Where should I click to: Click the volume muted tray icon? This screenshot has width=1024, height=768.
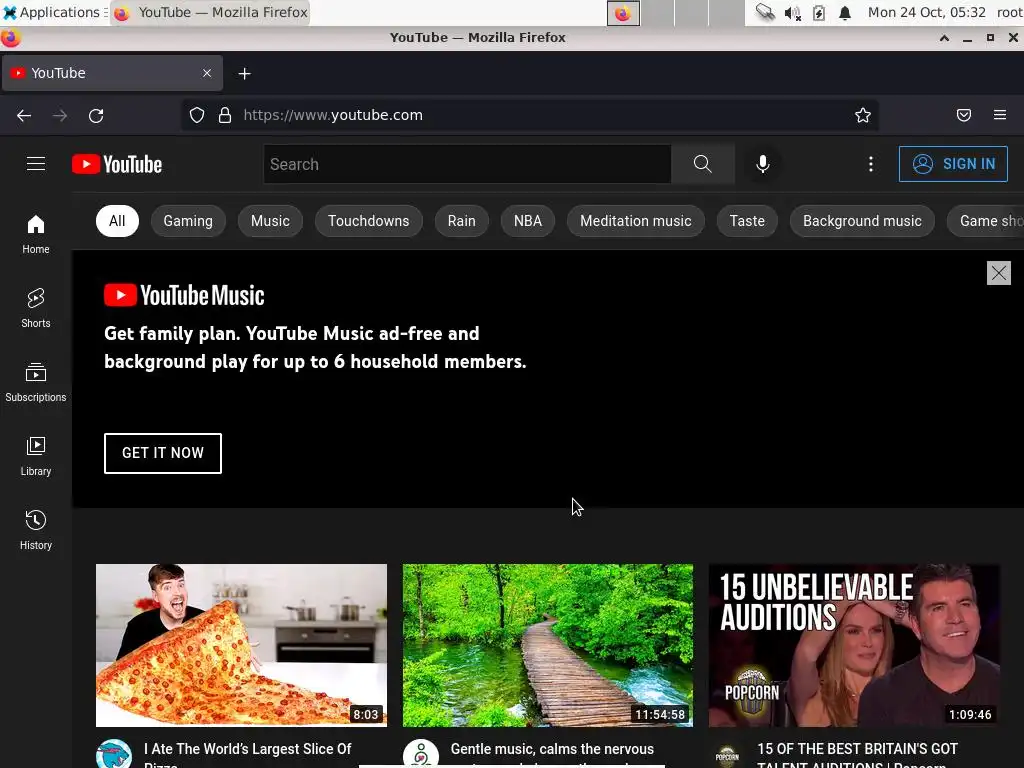click(x=792, y=13)
